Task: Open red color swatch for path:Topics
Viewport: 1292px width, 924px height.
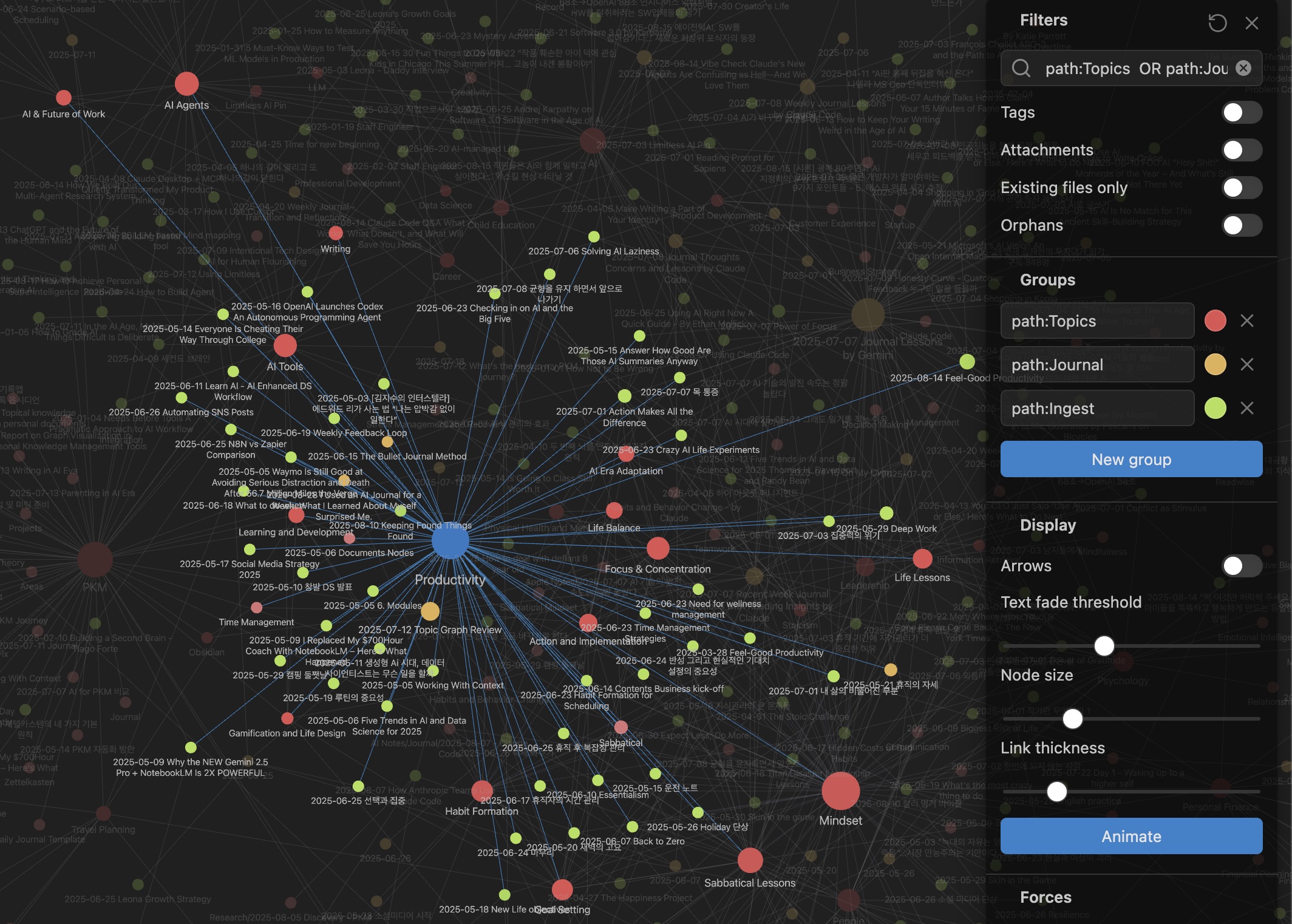Action: coord(1215,321)
